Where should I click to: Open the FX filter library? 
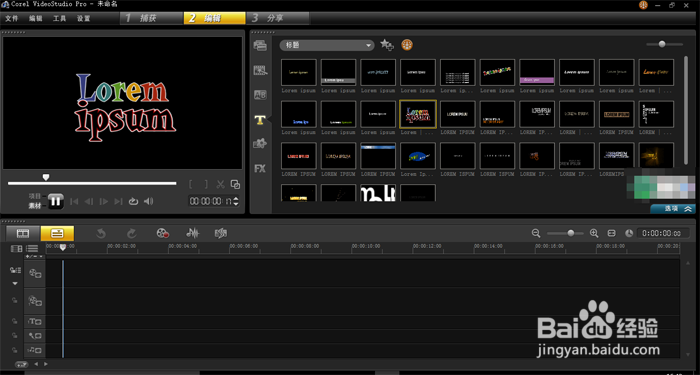click(x=260, y=168)
